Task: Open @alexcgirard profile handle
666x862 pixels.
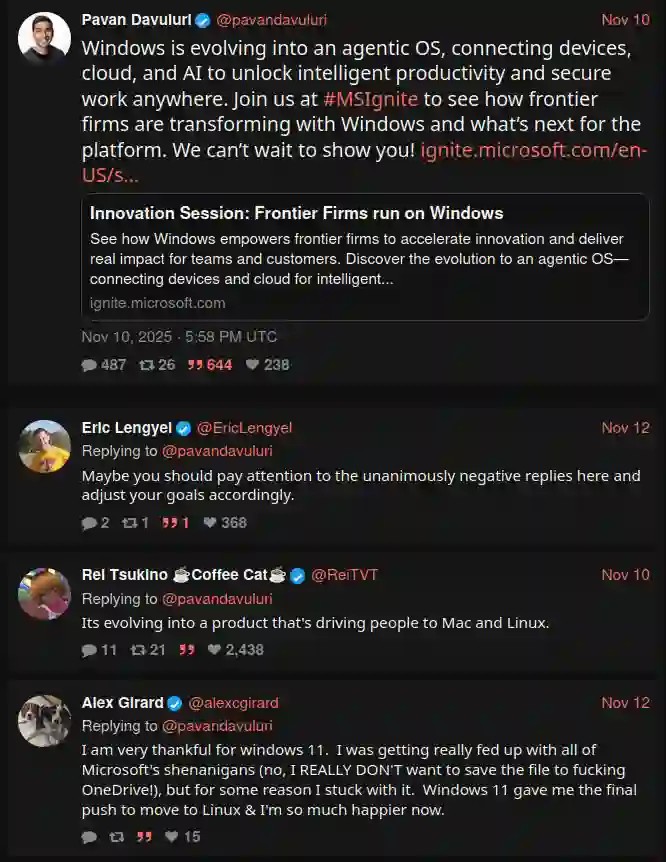Action: (x=233, y=703)
